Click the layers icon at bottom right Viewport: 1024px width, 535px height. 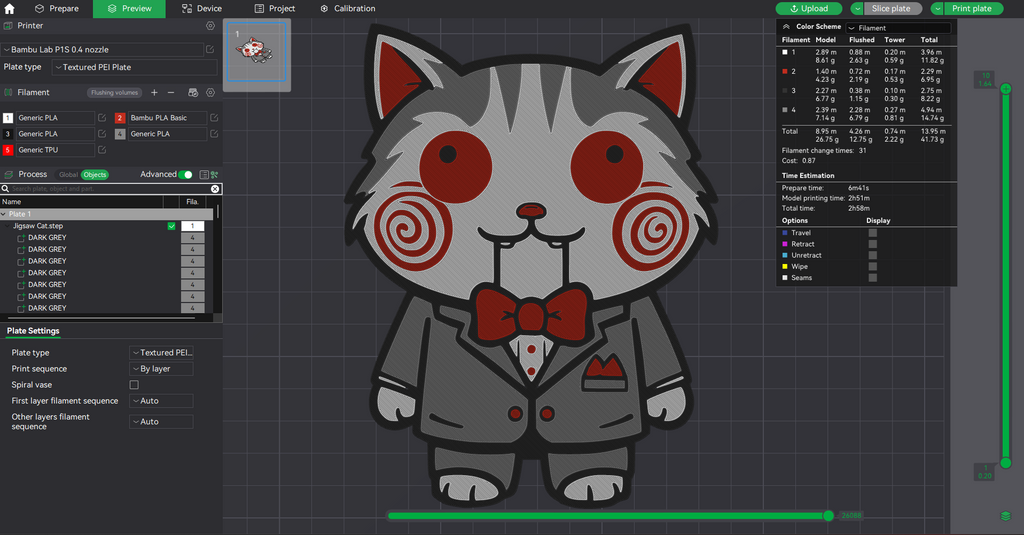coord(1006,516)
